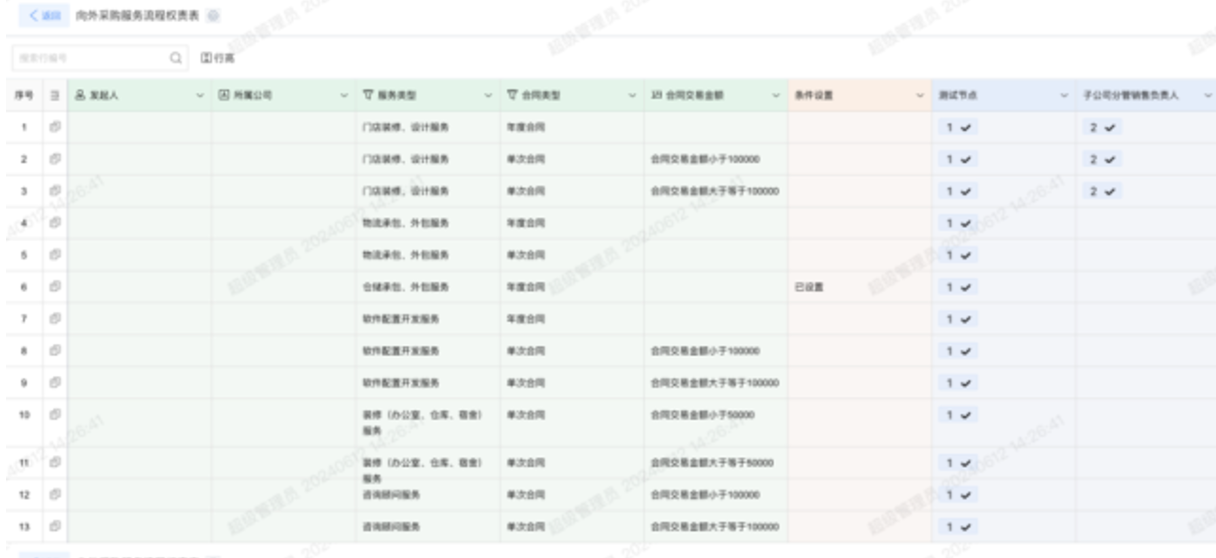Click the copy icon in row 7
The width and height of the screenshot is (1216, 558).
(56, 319)
